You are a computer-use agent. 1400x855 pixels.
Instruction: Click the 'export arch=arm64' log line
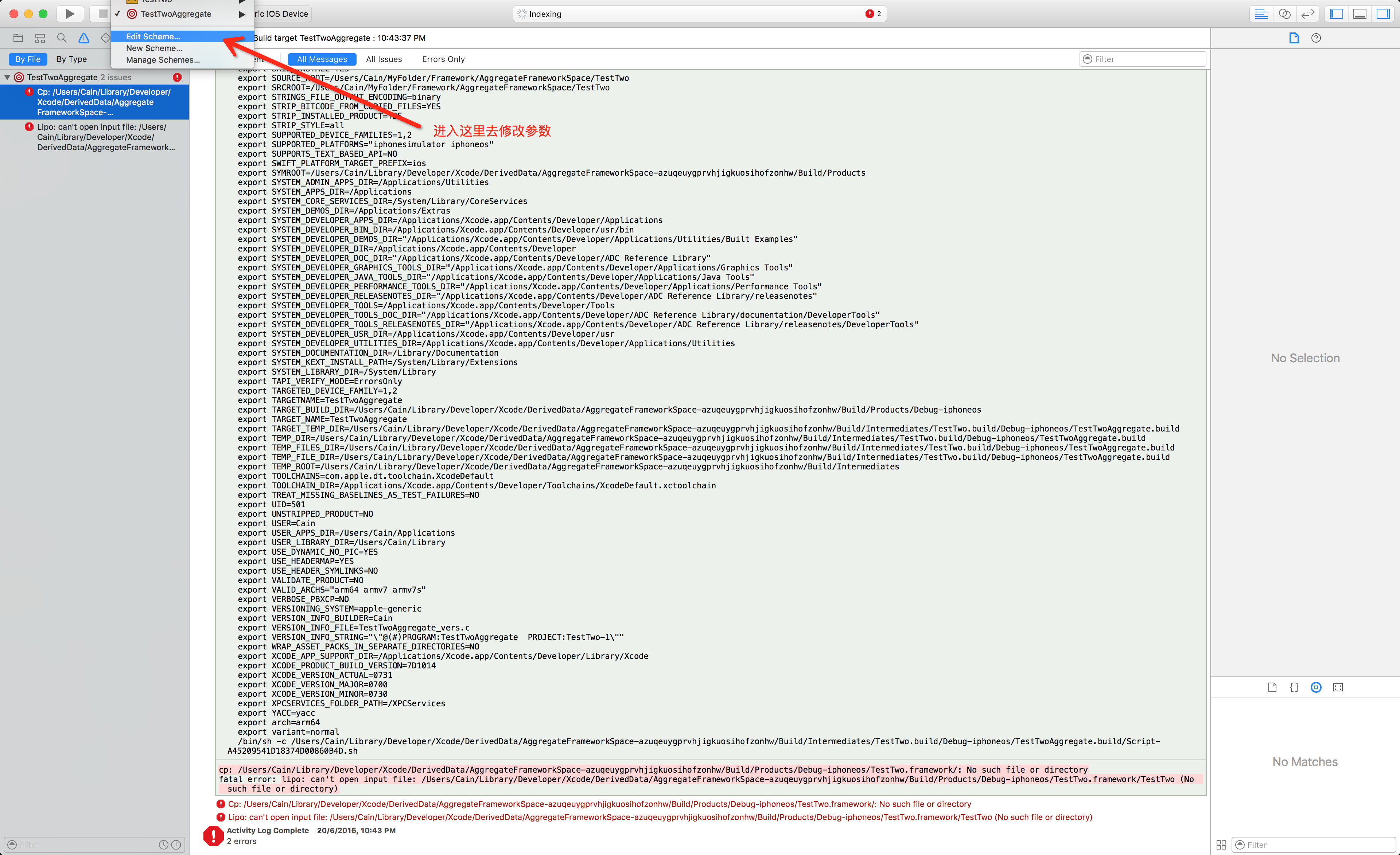click(279, 723)
